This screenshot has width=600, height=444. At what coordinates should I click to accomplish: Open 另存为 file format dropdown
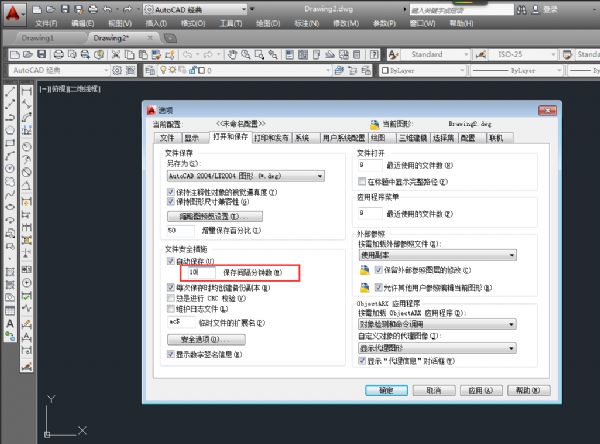pos(246,176)
